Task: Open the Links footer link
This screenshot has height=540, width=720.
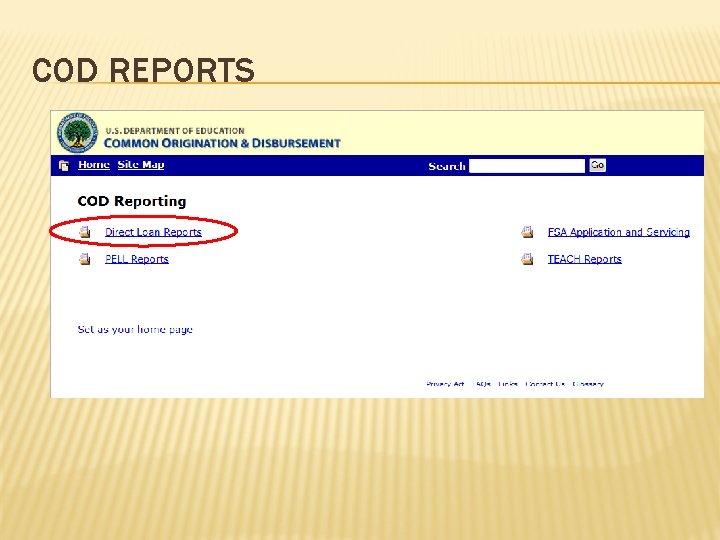Action: [x=508, y=384]
